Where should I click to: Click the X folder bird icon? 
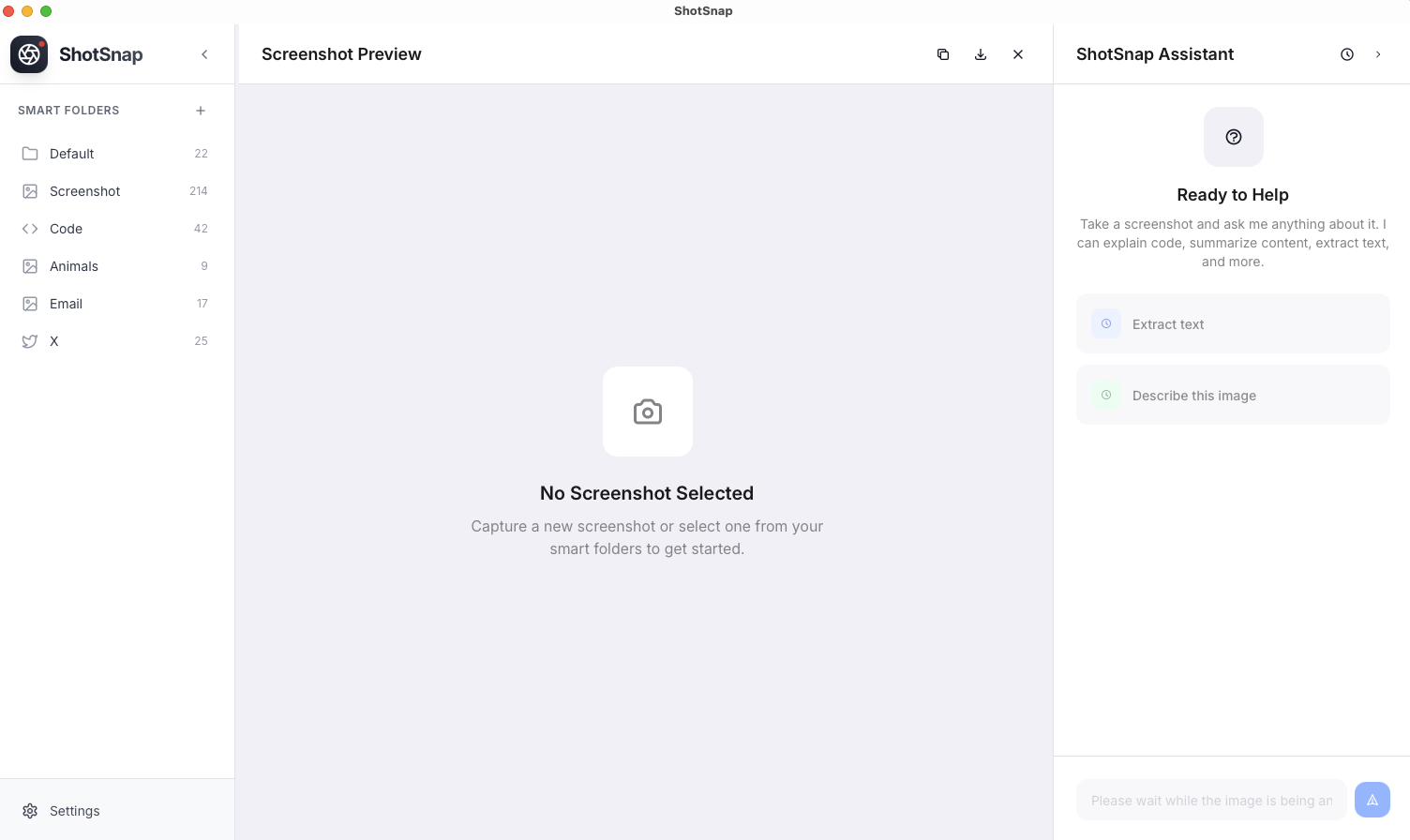[x=30, y=341]
